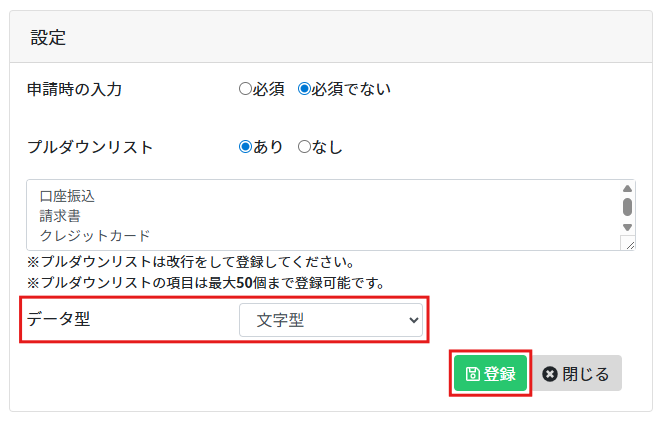This screenshot has height=425, width=666.
Task: Click the プルダウンリスト label
Action: click(90, 147)
